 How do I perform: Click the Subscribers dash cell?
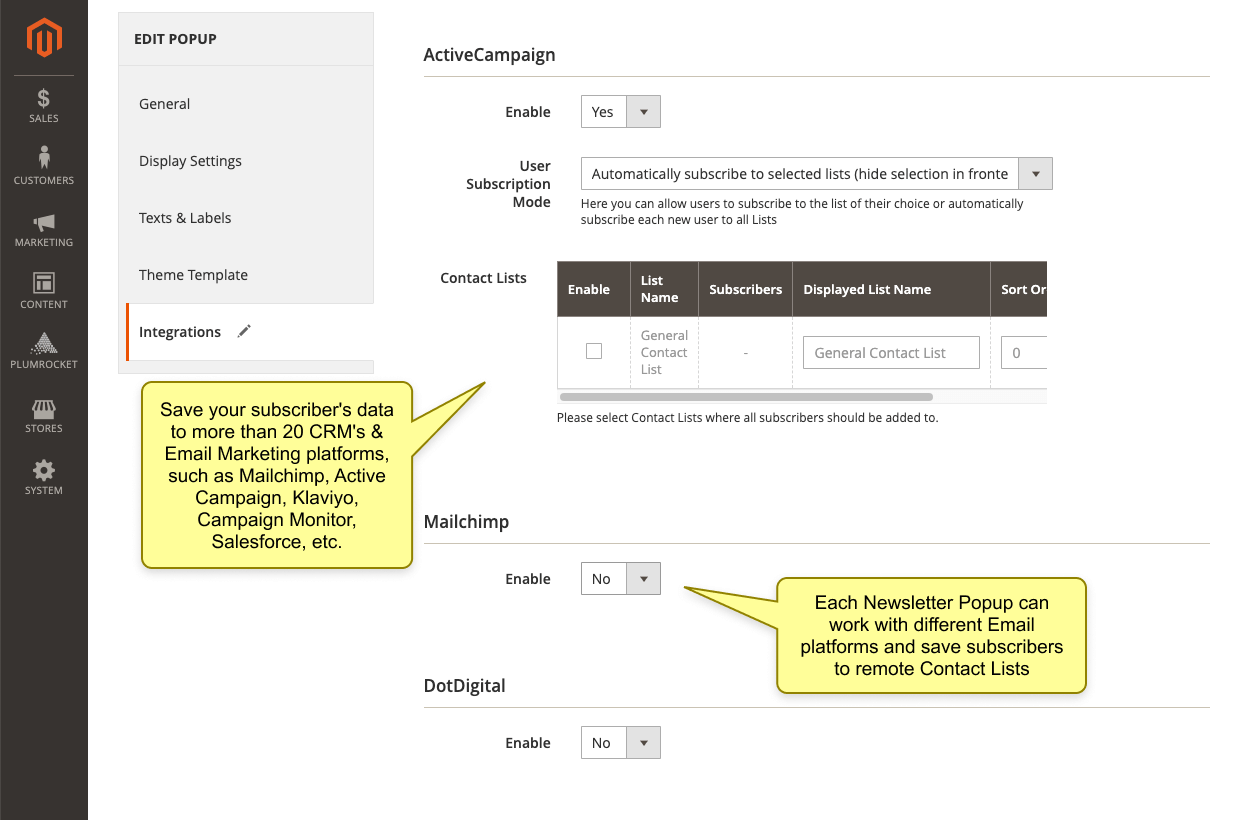(x=746, y=353)
